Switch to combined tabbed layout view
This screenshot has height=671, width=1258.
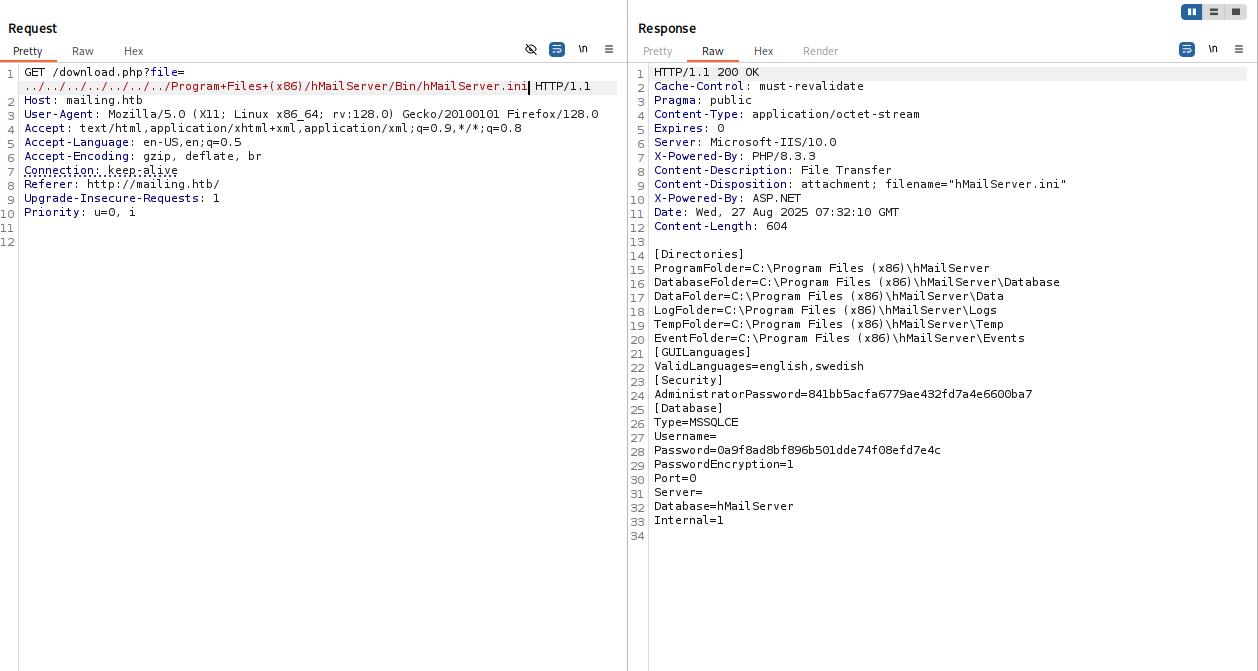click(1235, 12)
